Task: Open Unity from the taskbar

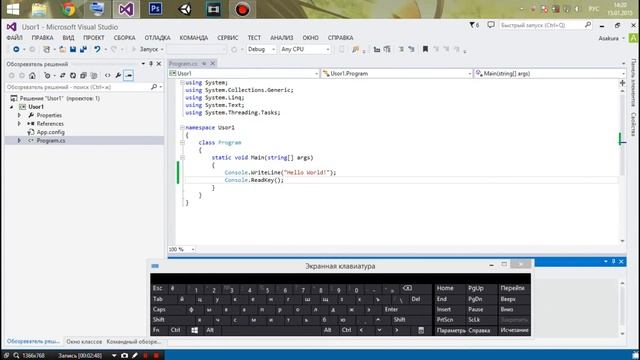Action: click(x=184, y=9)
